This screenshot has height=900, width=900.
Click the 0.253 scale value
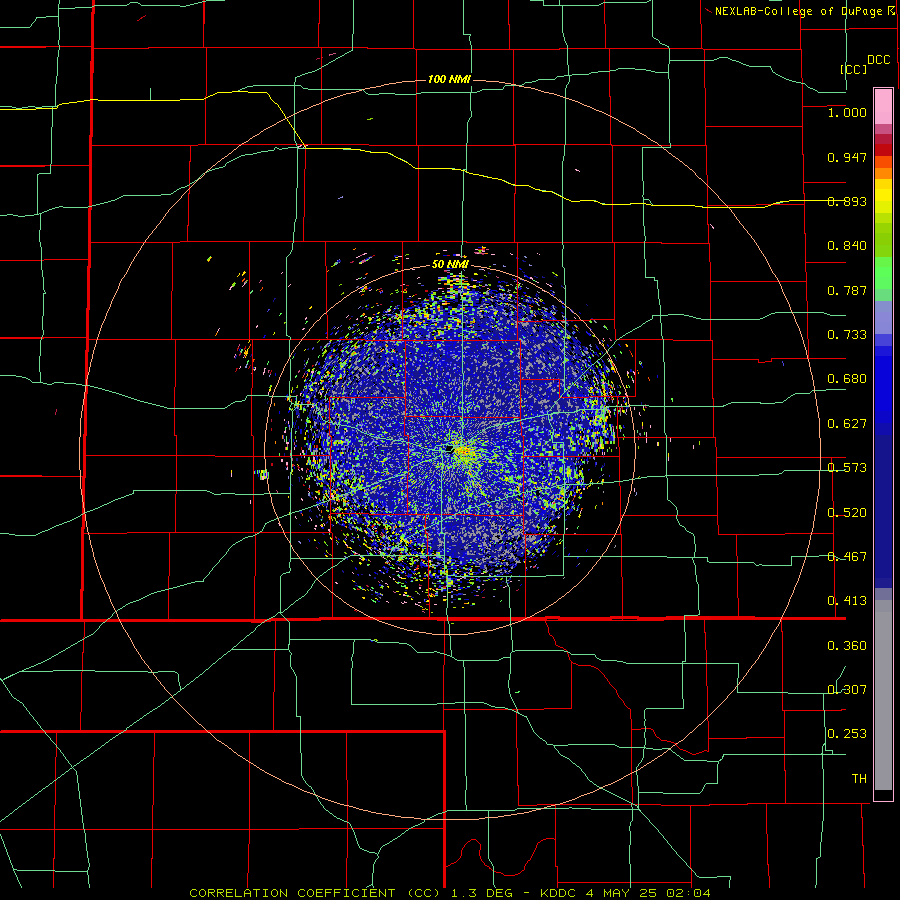847,734
